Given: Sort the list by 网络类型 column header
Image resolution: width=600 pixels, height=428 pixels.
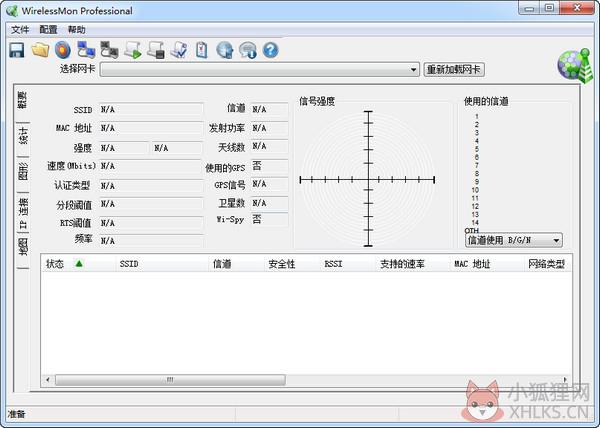Looking at the screenshot, I should click(x=548, y=264).
